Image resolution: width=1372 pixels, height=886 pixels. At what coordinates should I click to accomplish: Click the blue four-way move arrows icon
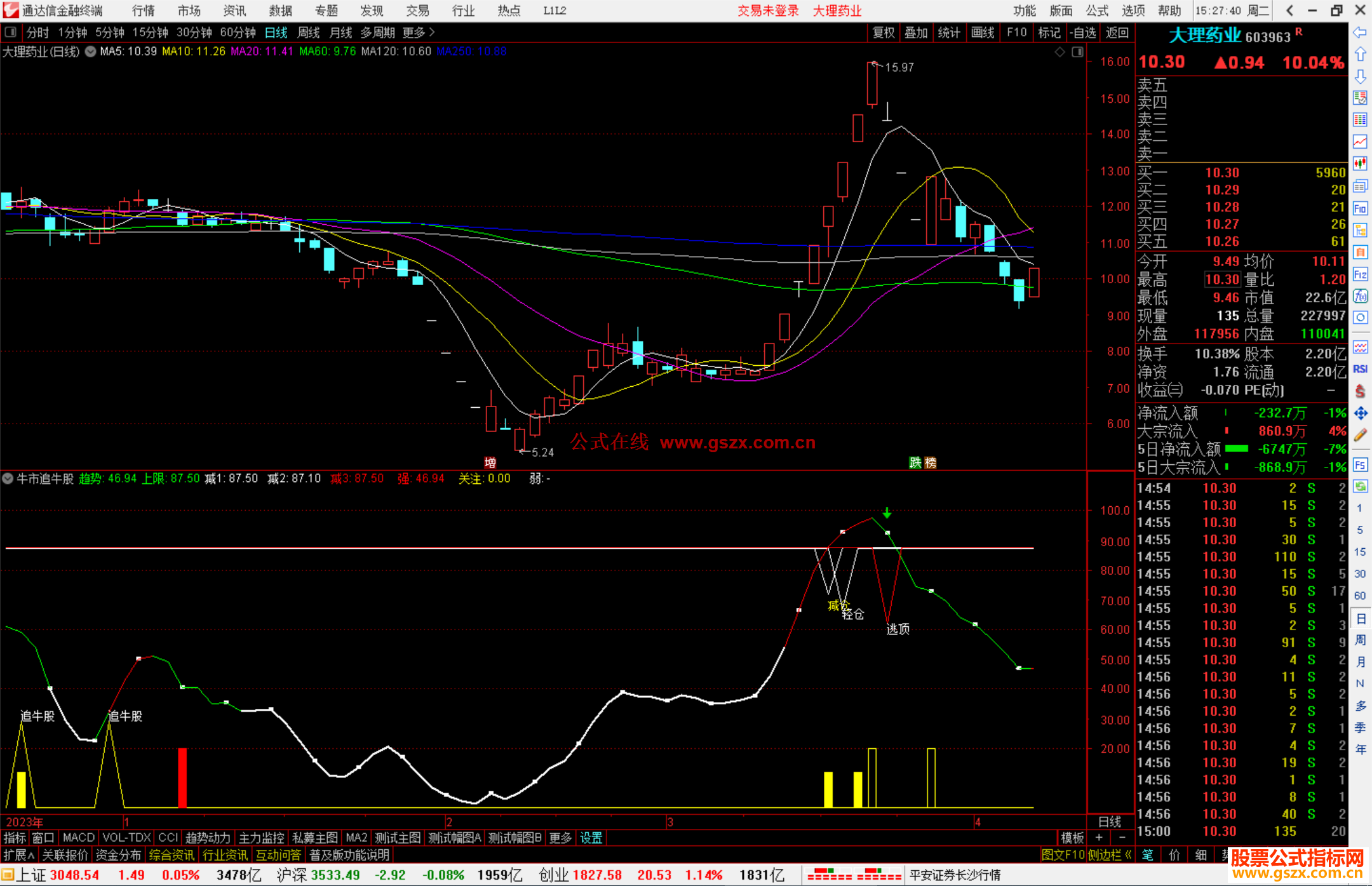(x=1360, y=413)
